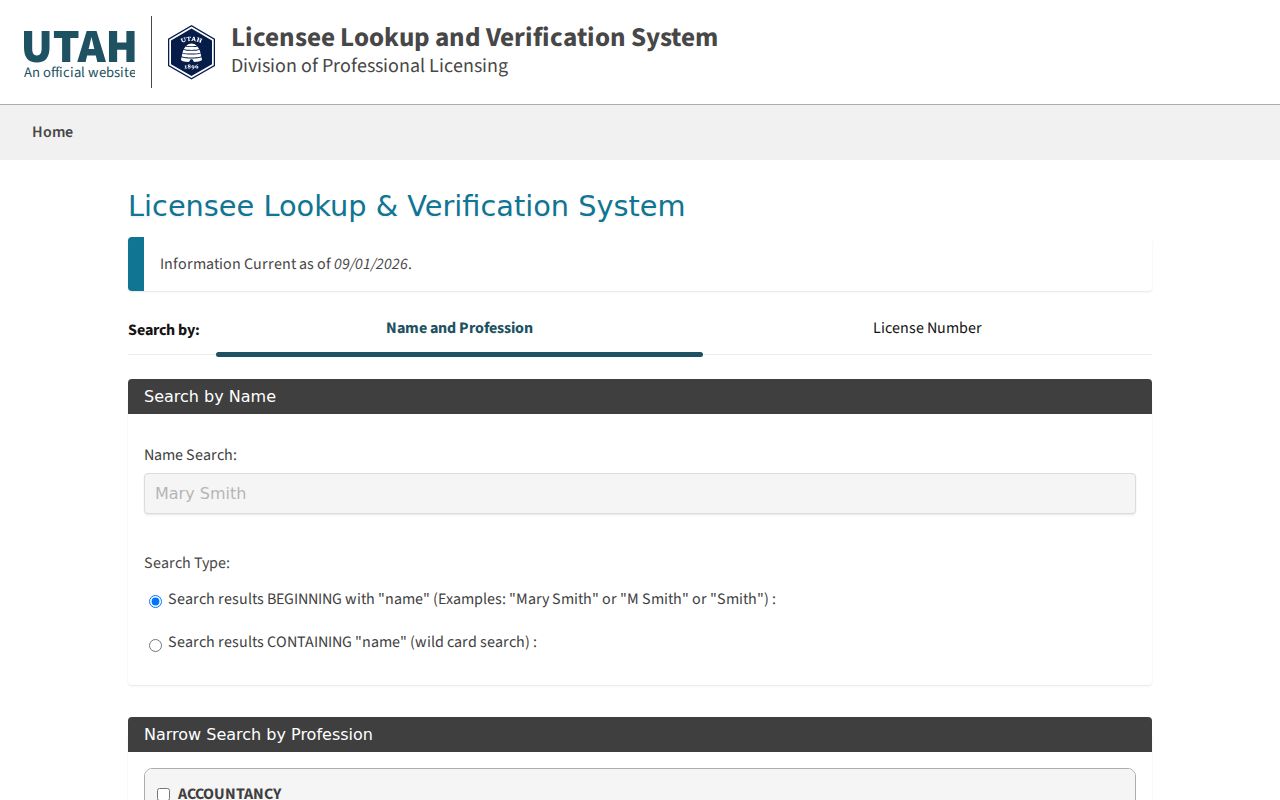Click the Information Current as of 09/01/2026 text

[x=286, y=264]
